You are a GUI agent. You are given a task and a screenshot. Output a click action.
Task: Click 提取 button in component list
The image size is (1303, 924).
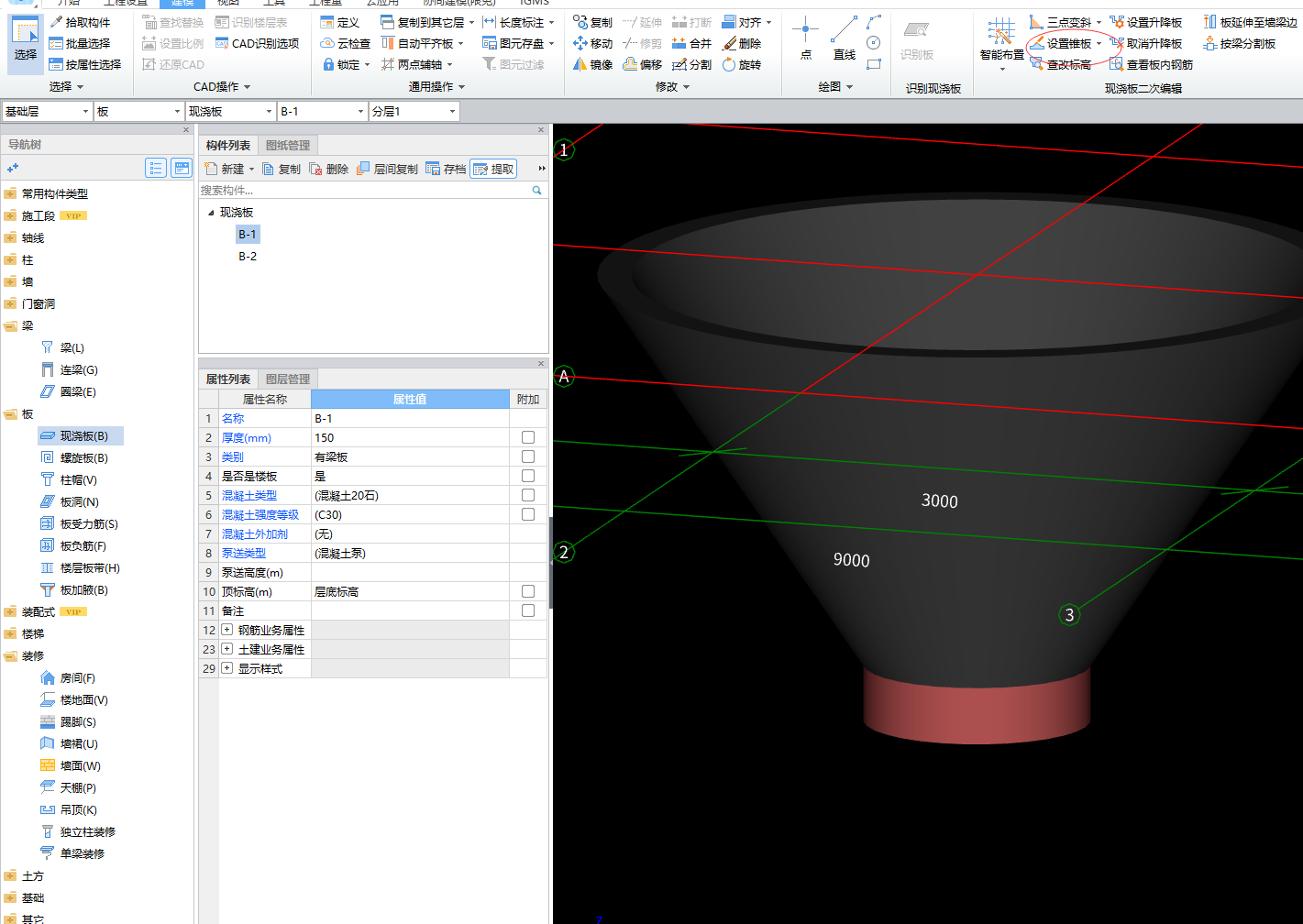pos(493,169)
